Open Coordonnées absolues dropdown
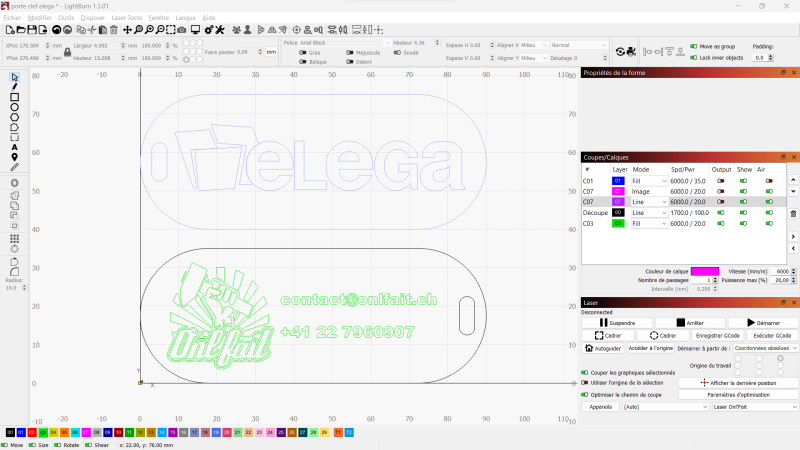Viewport: 800px width, 450px height. [x=765, y=348]
